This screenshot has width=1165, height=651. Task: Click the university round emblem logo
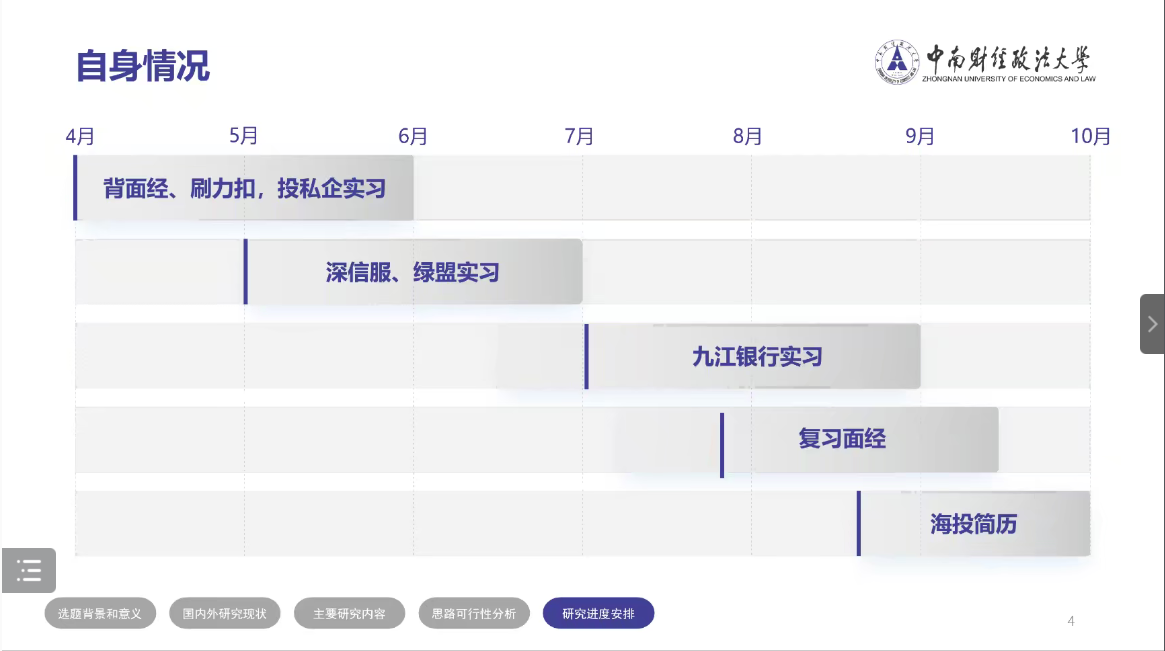click(897, 62)
